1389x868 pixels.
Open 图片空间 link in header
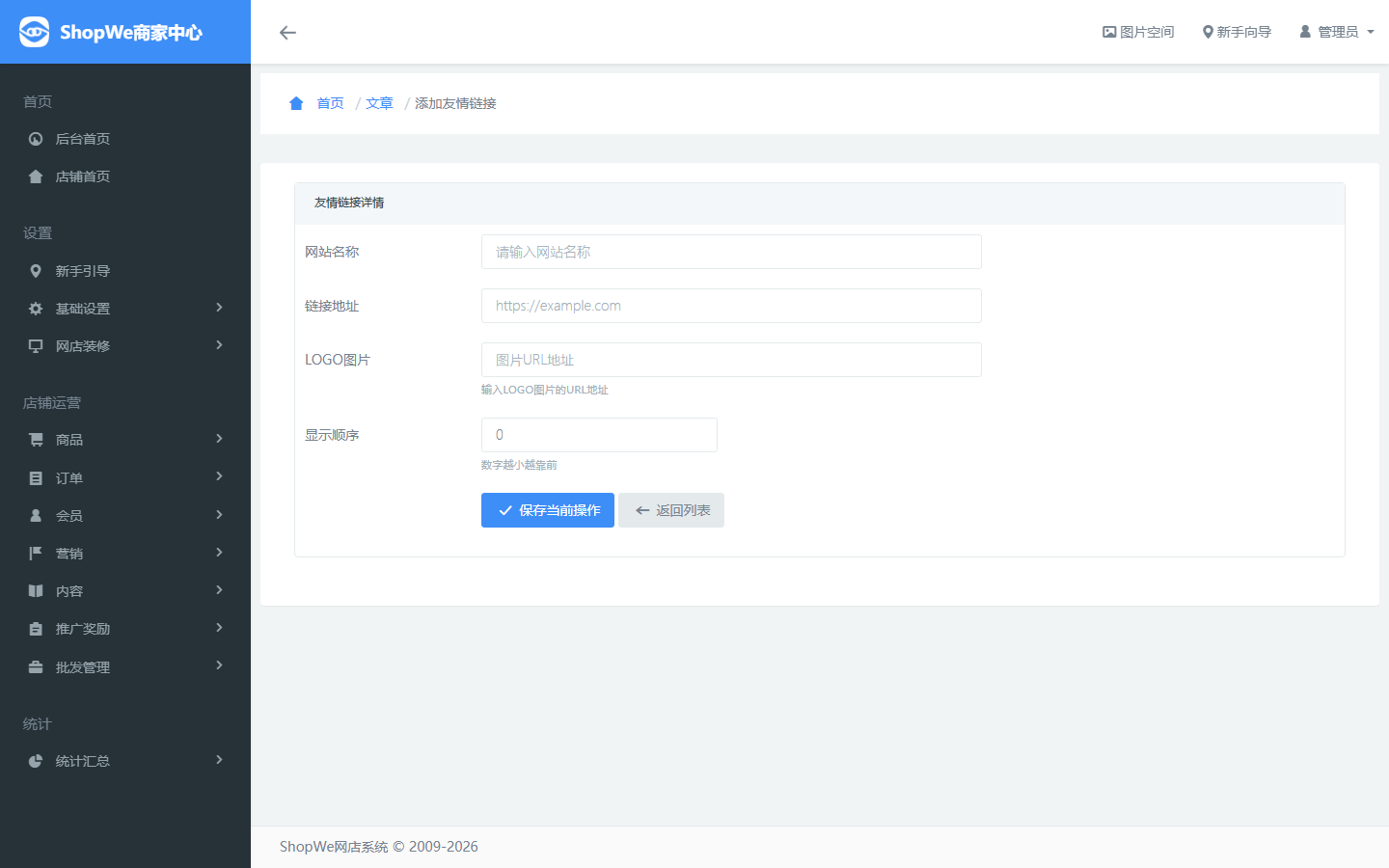(x=1138, y=32)
